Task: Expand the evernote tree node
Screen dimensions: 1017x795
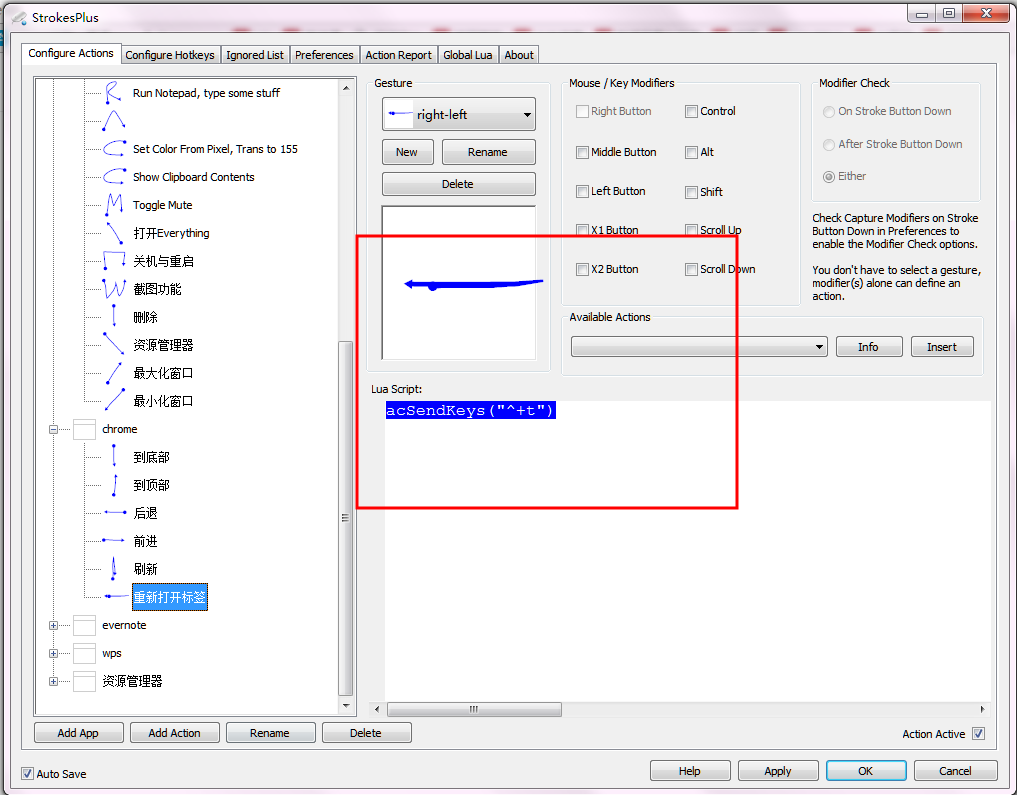Action: [53, 625]
